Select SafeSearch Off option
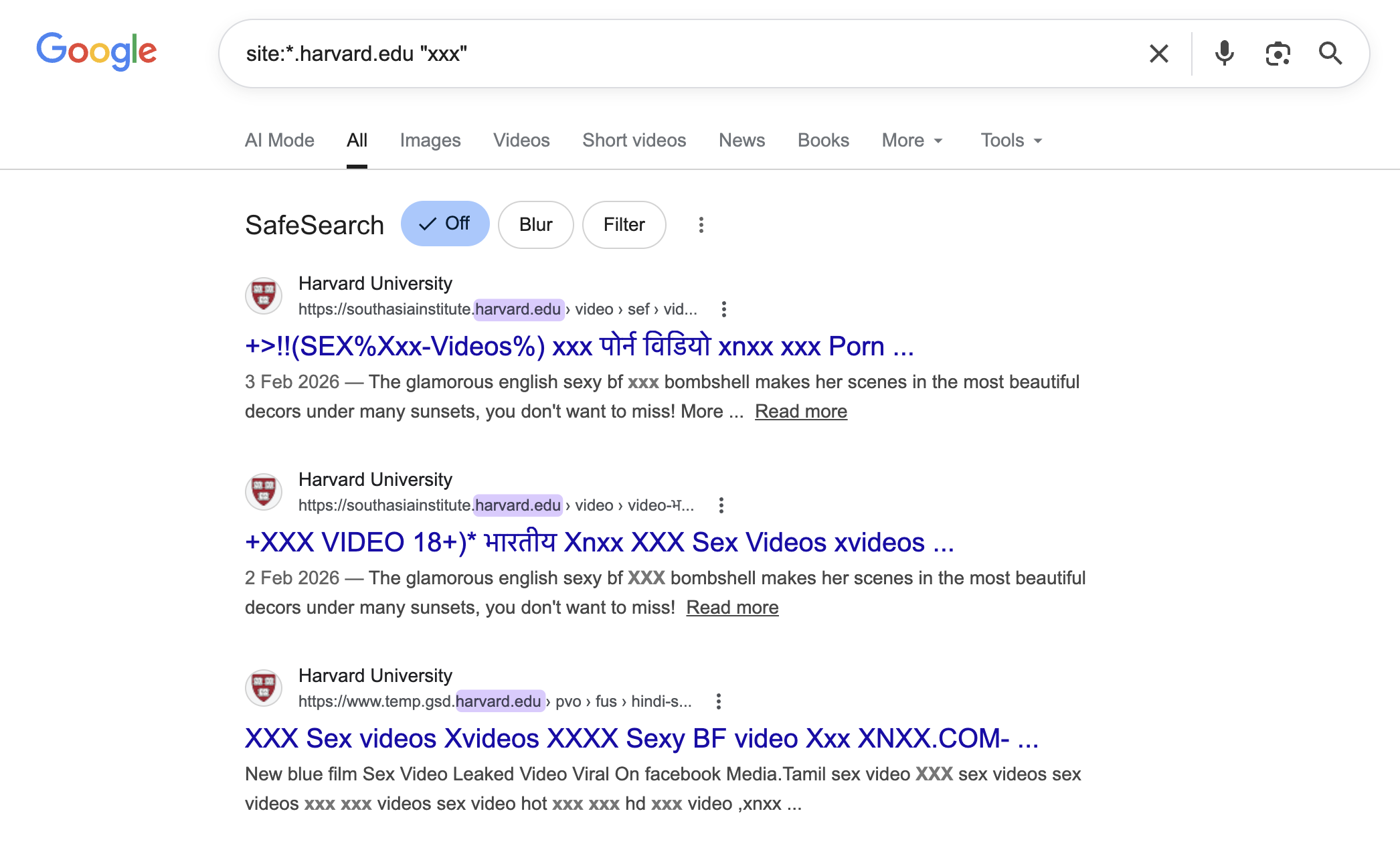The height and width of the screenshot is (854, 1400). pyautogui.click(x=445, y=224)
